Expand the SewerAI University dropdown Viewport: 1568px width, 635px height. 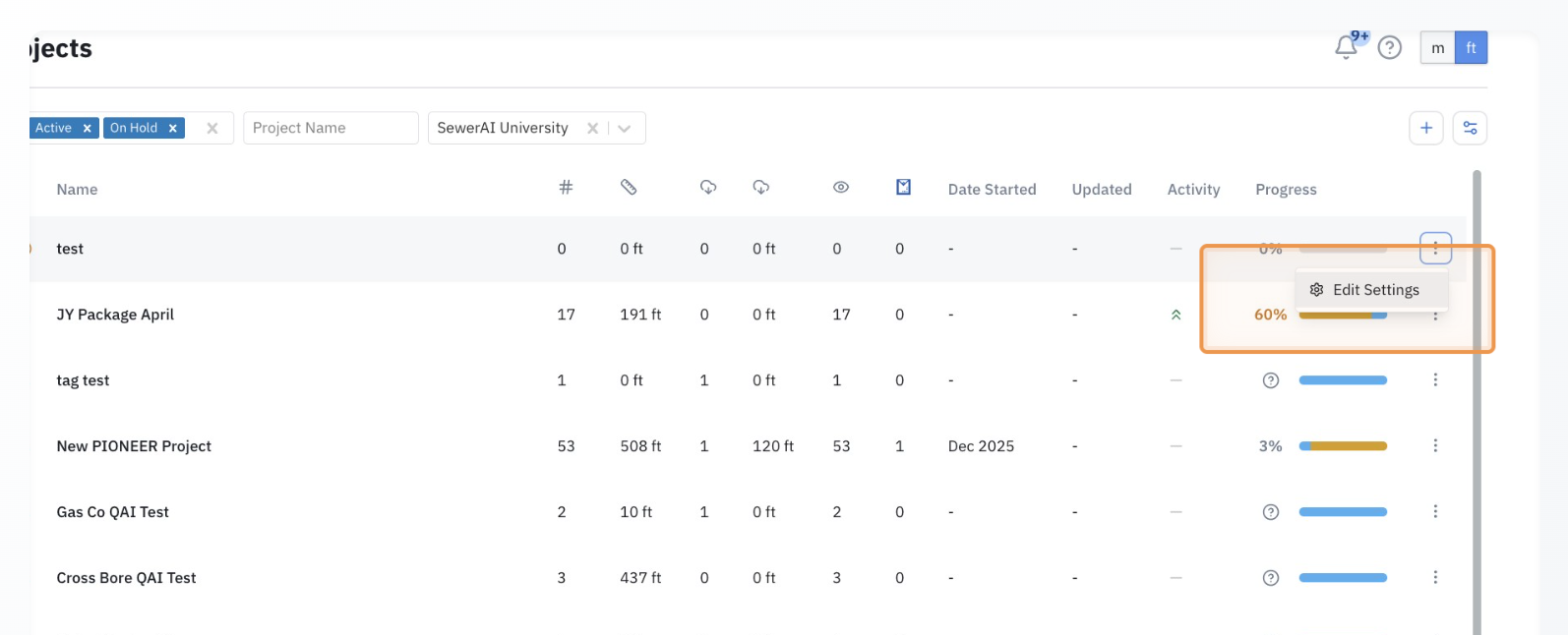coord(625,129)
